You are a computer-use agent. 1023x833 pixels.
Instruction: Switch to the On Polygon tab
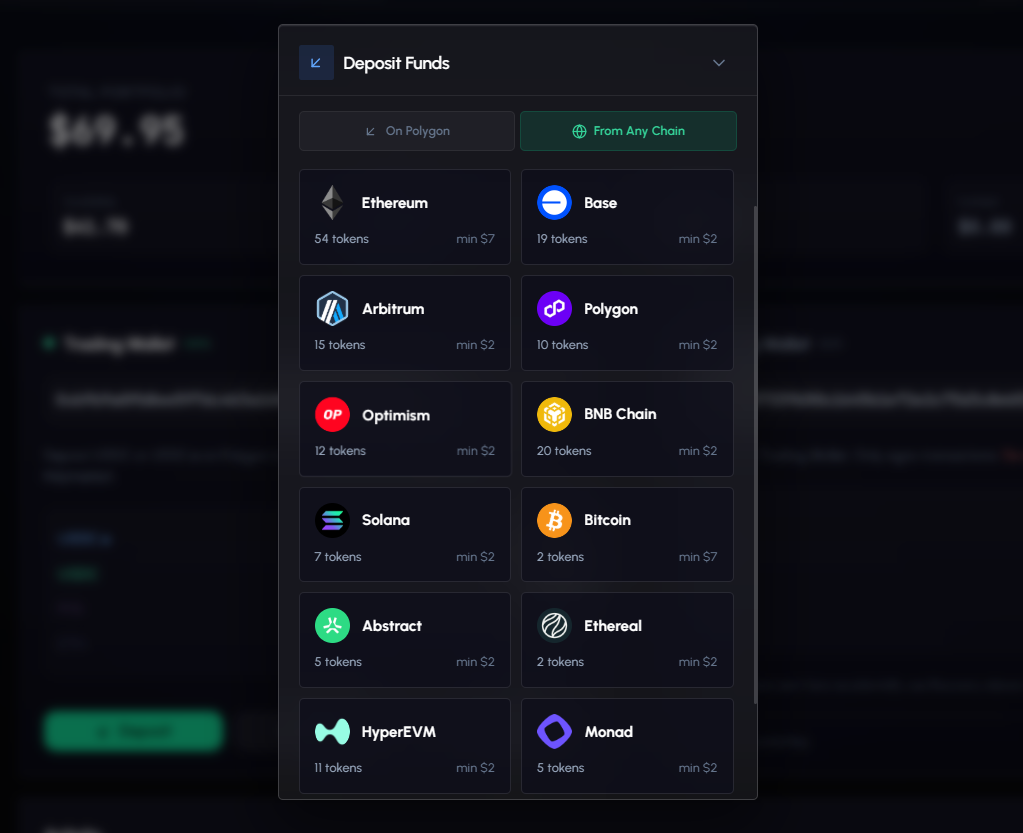click(407, 131)
